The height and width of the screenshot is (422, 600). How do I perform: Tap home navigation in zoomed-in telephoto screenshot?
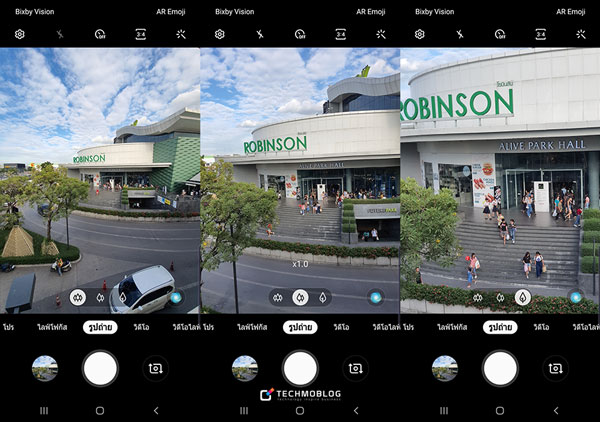(500, 411)
